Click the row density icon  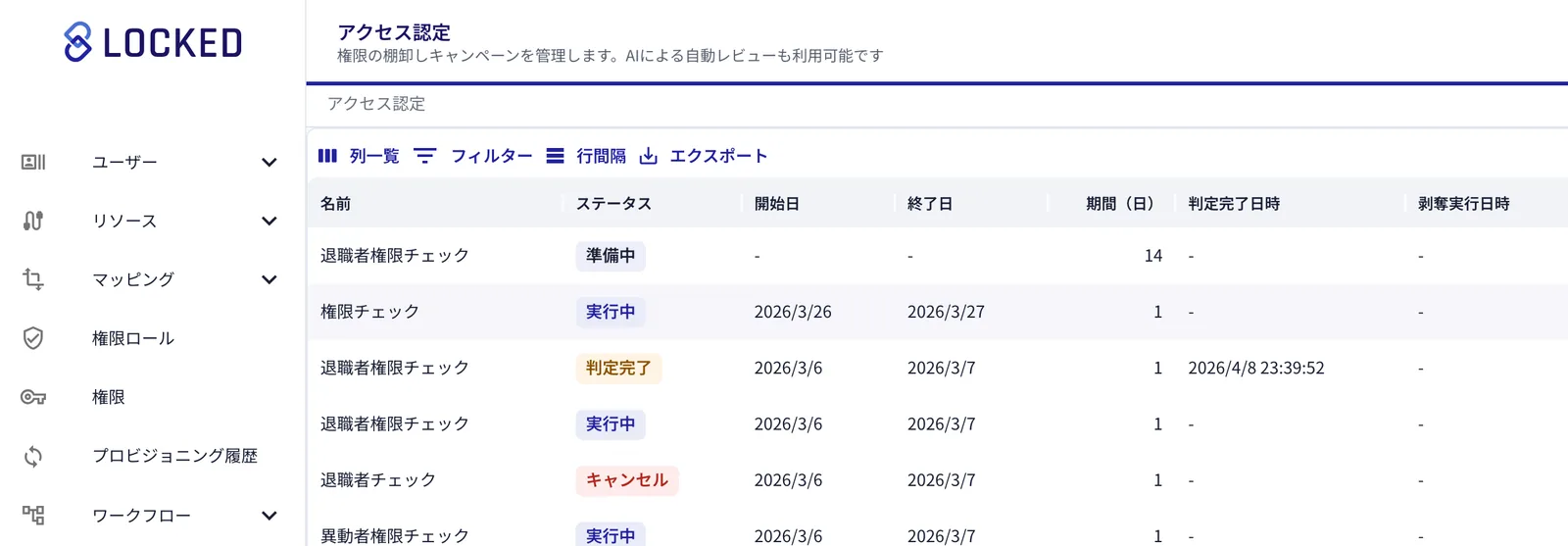click(555, 156)
